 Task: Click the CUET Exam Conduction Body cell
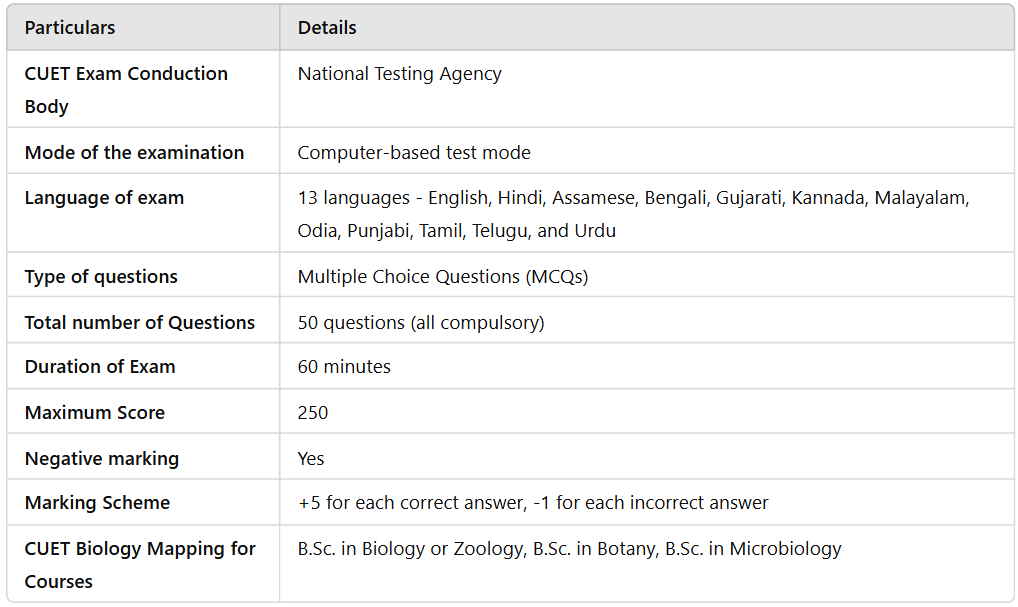[x=126, y=90]
